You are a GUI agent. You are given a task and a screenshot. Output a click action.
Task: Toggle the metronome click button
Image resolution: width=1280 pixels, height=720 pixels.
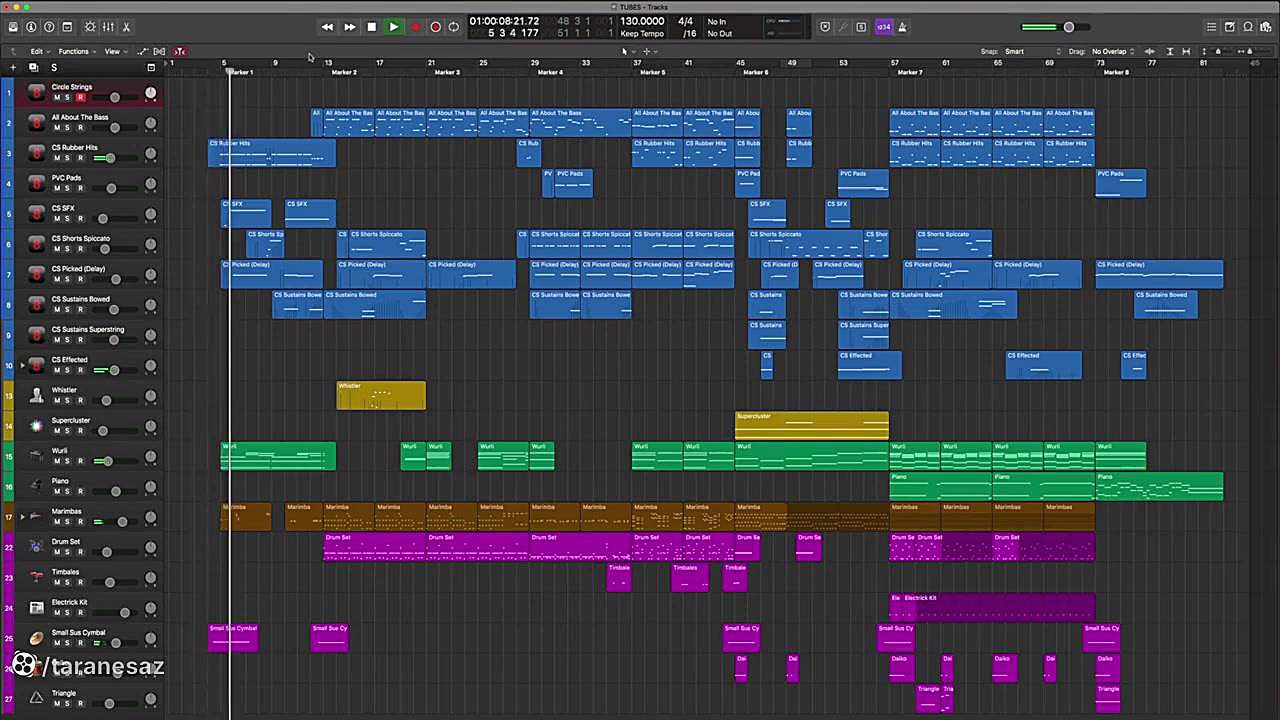coord(901,27)
